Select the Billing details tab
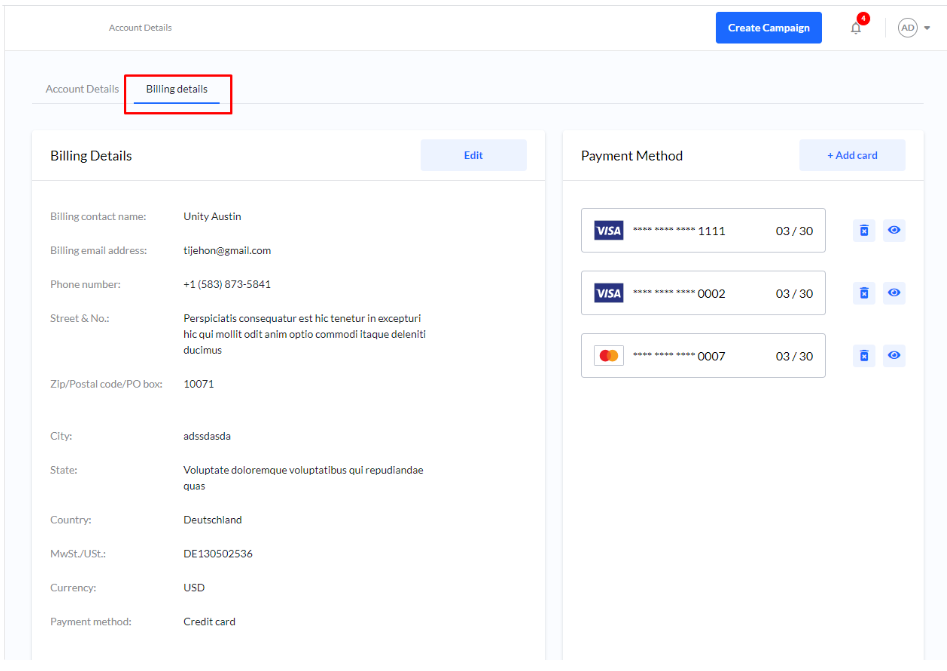Viewport: 947px width, 671px height. 177,89
